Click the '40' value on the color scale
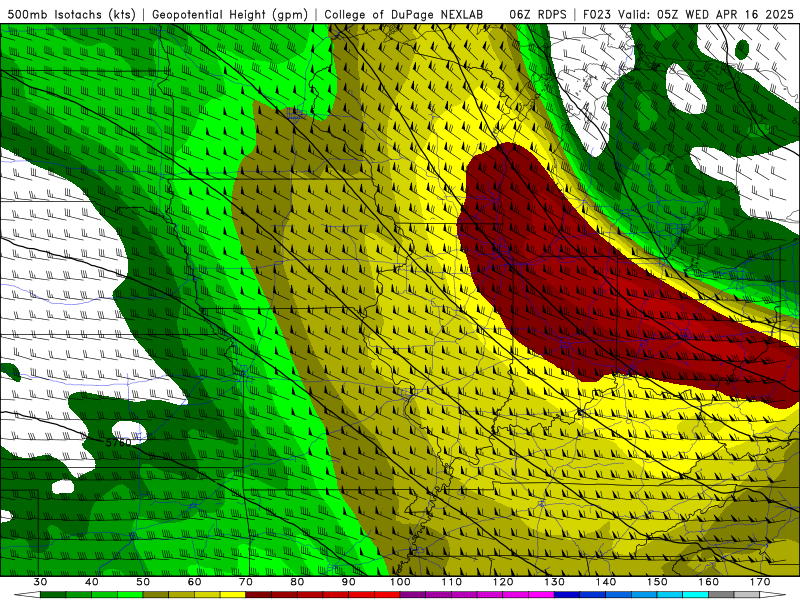Image resolution: width=800 pixels, height=600 pixels. tap(92, 582)
